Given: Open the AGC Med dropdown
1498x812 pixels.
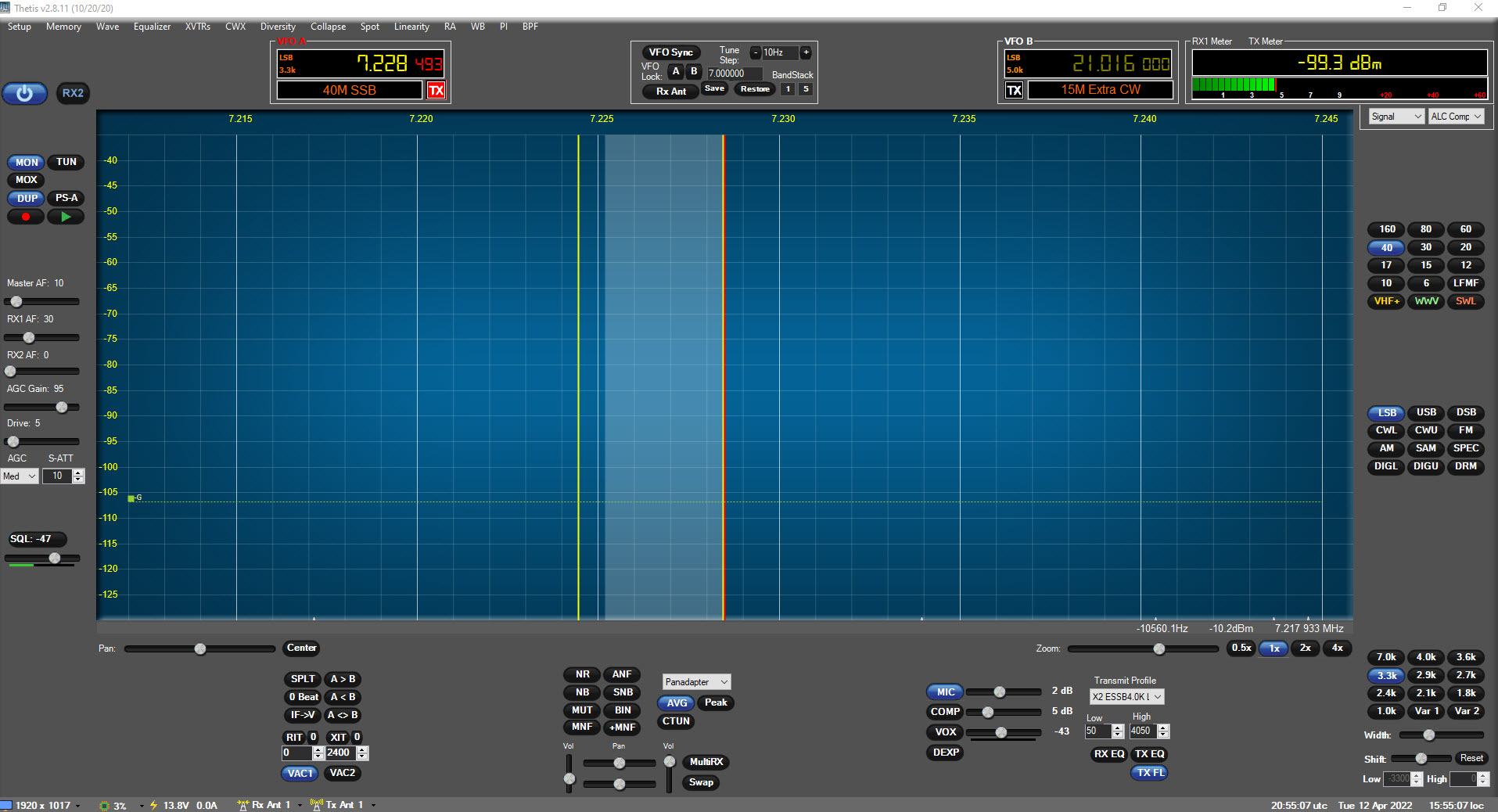Looking at the screenshot, I should 20,476.
